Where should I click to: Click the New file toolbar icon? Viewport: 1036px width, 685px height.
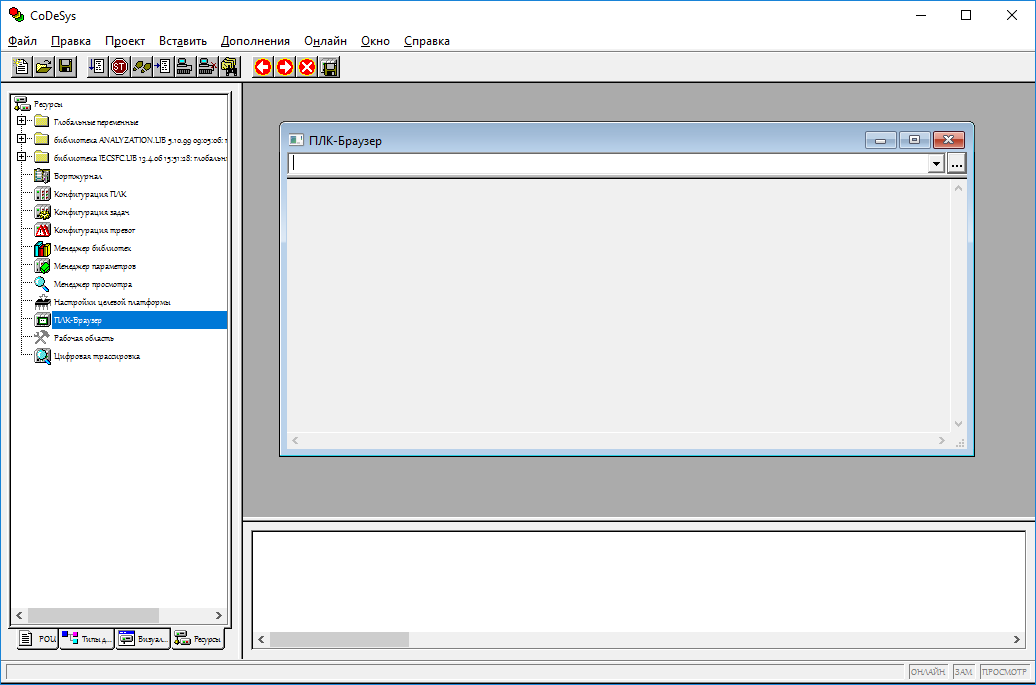pos(21,67)
